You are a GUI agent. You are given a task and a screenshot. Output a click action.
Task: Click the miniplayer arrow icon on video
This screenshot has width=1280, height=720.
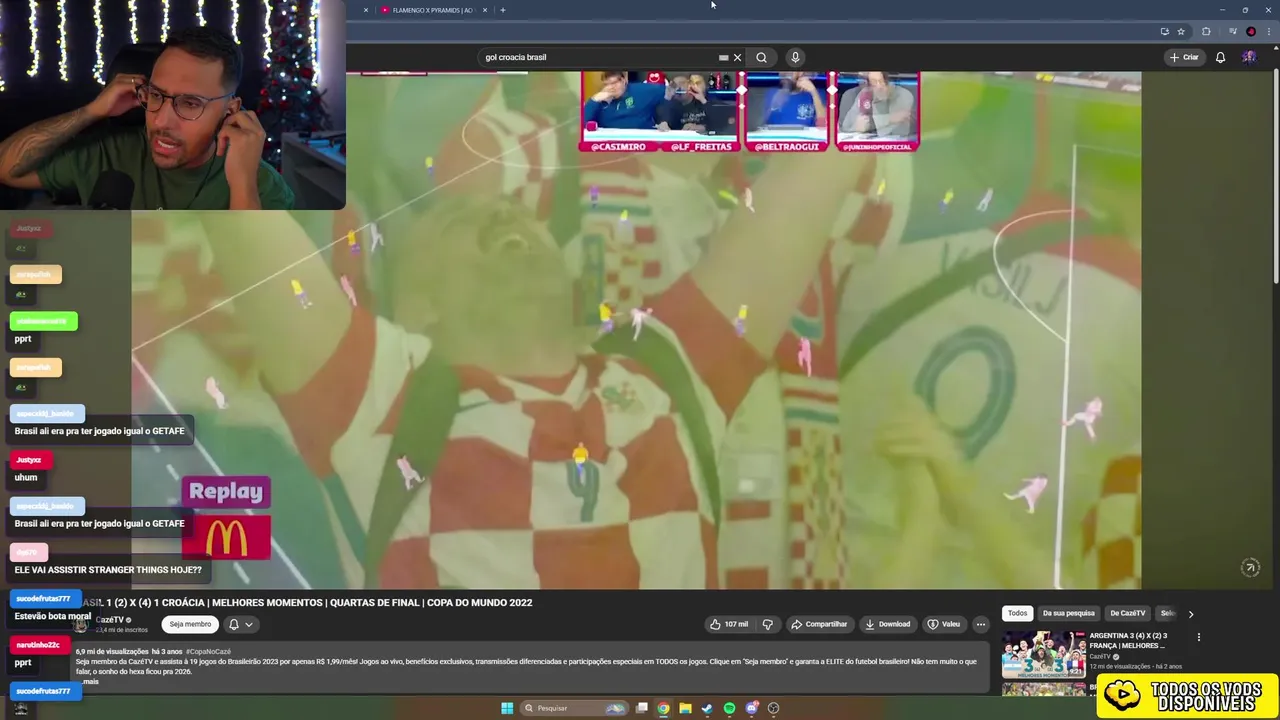click(x=1250, y=567)
